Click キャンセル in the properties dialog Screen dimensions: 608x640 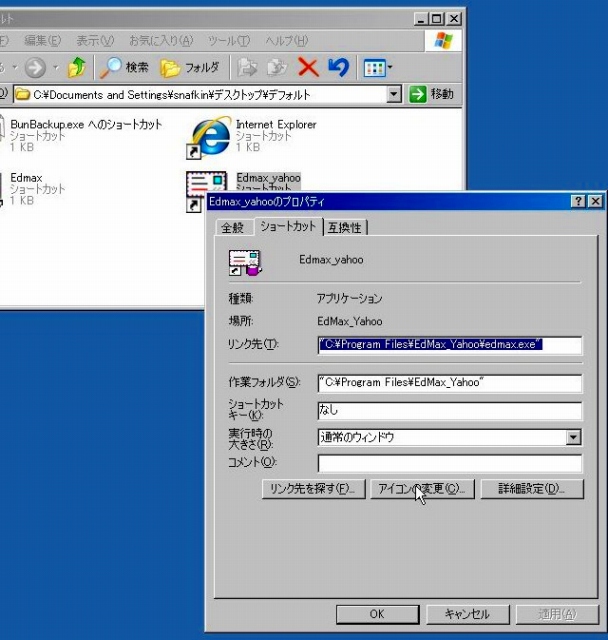tap(468, 614)
